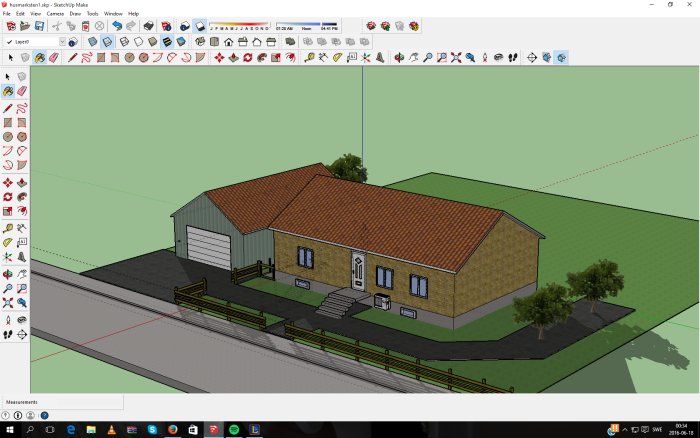The height and width of the screenshot is (438, 700).
Task: Toggle Show/Hide Shadows
Action: tap(200, 26)
